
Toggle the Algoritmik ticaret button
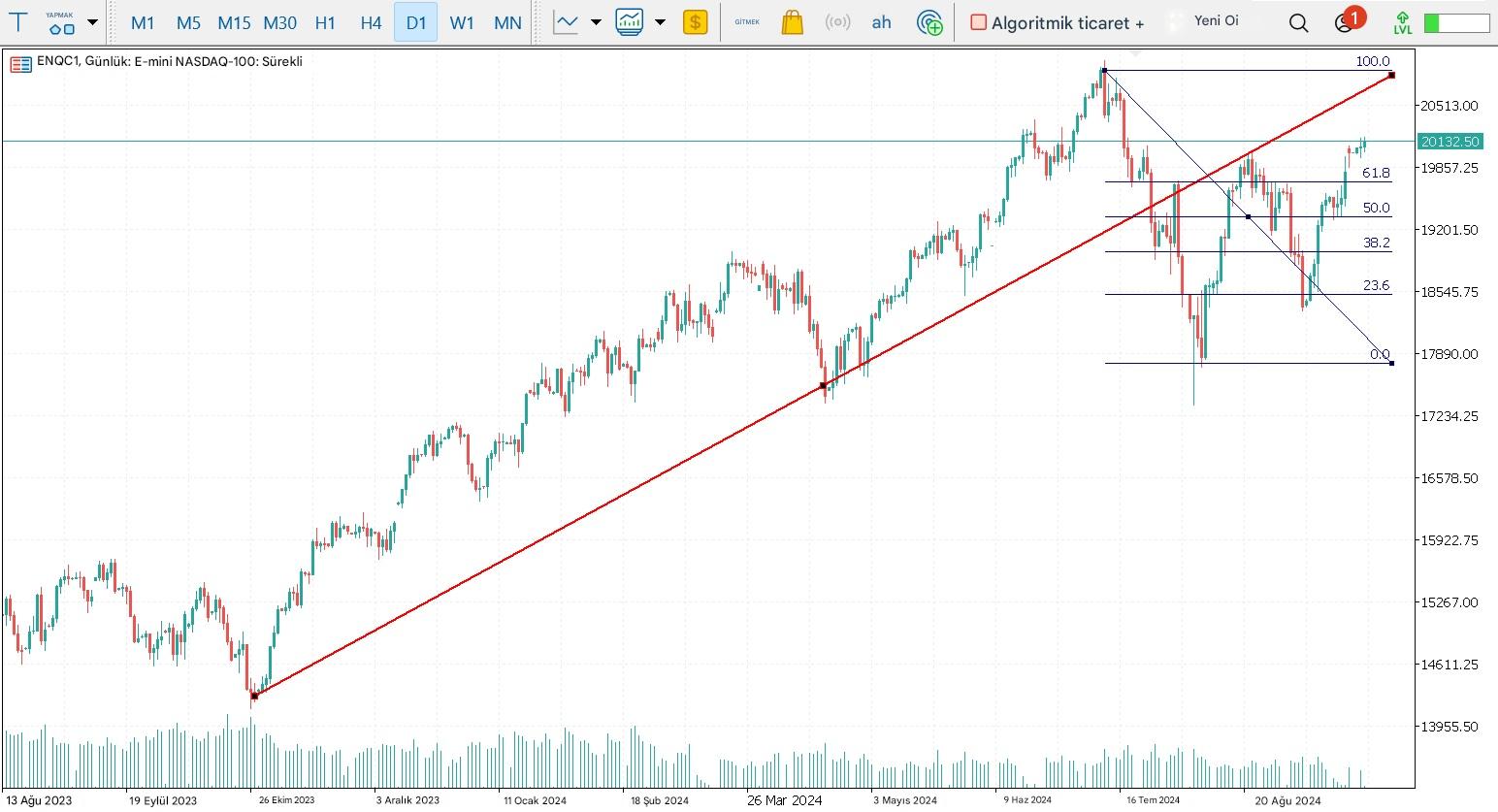pos(1058,22)
